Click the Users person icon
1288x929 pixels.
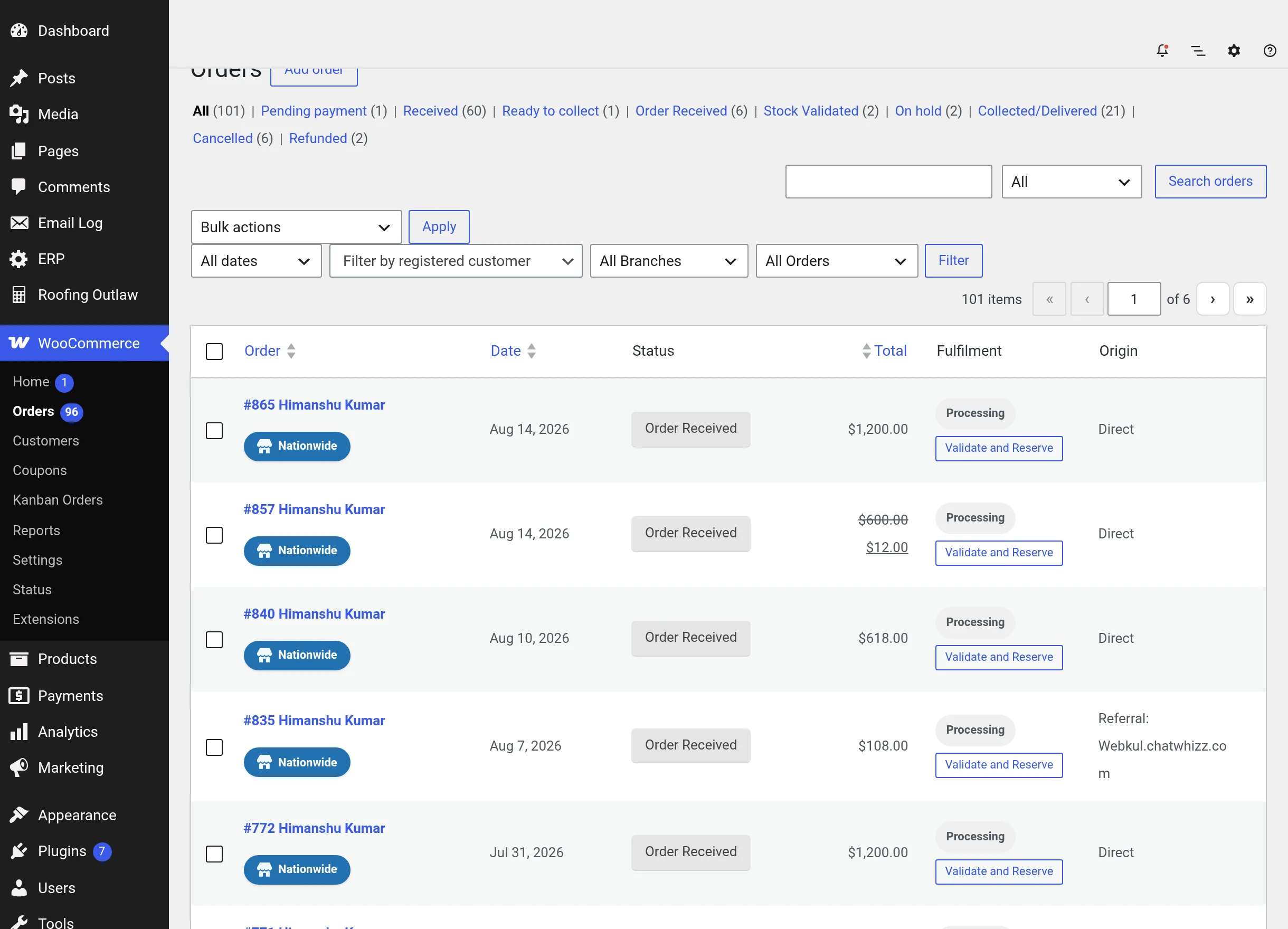point(19,887)
